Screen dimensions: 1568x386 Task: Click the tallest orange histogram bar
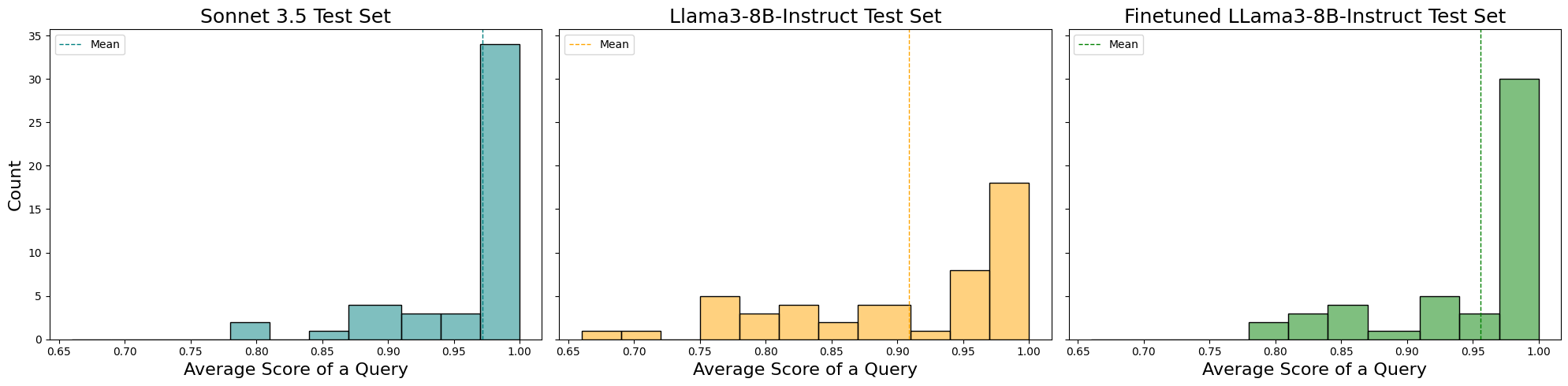[x=1009, y=261]
